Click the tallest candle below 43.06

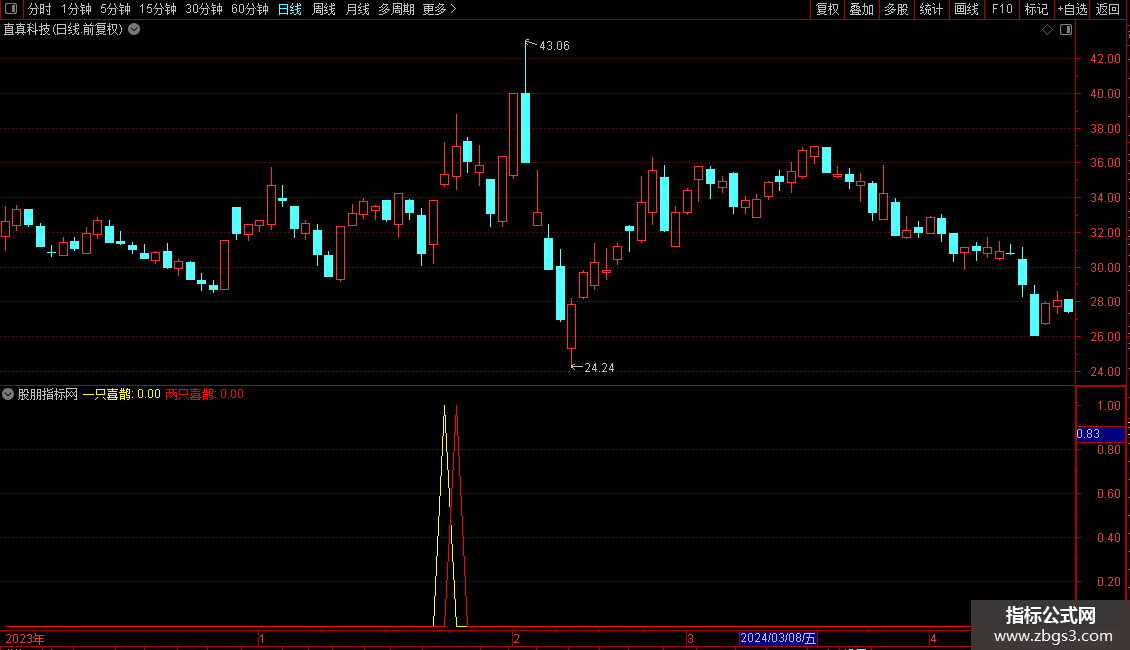coord(525,128)
